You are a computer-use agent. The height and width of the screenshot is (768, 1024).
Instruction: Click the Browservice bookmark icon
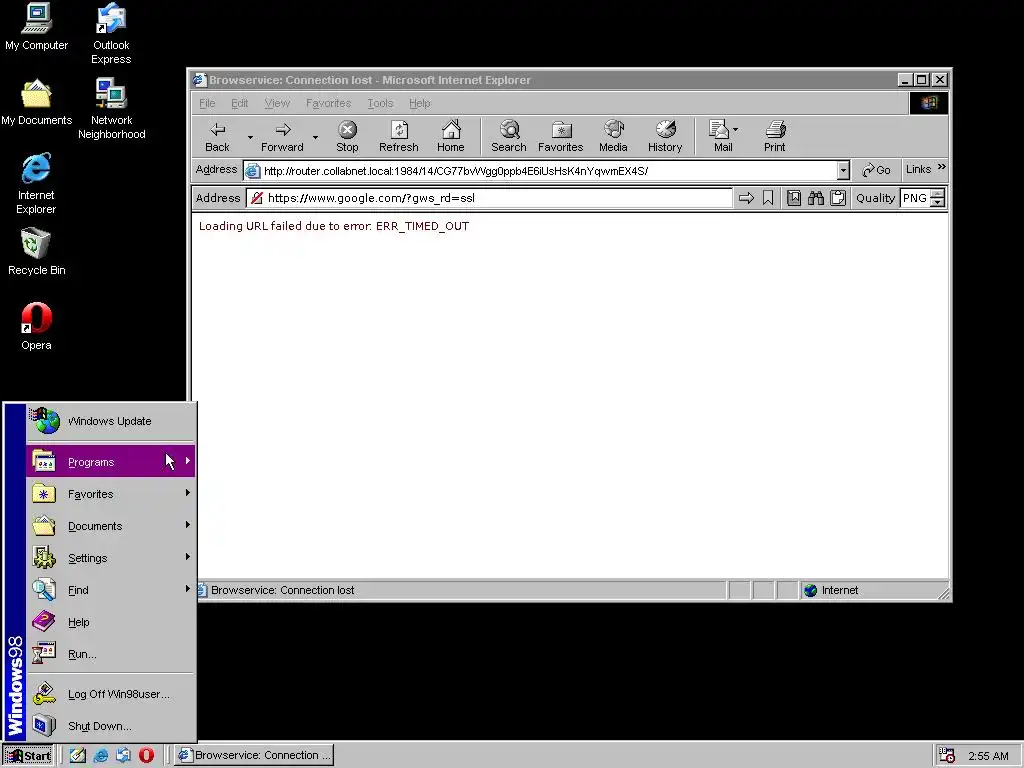pos(768,198)
